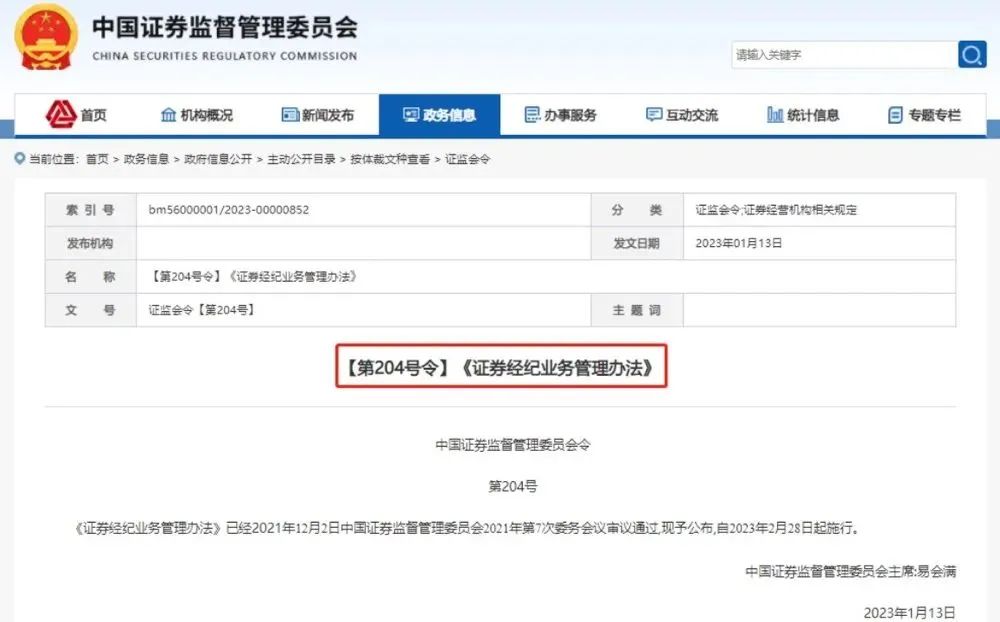This screenshot has height=622, width=1000.
Task: Click the 中国证券监督管理委员会令 centered line
Action: point(513,445)
